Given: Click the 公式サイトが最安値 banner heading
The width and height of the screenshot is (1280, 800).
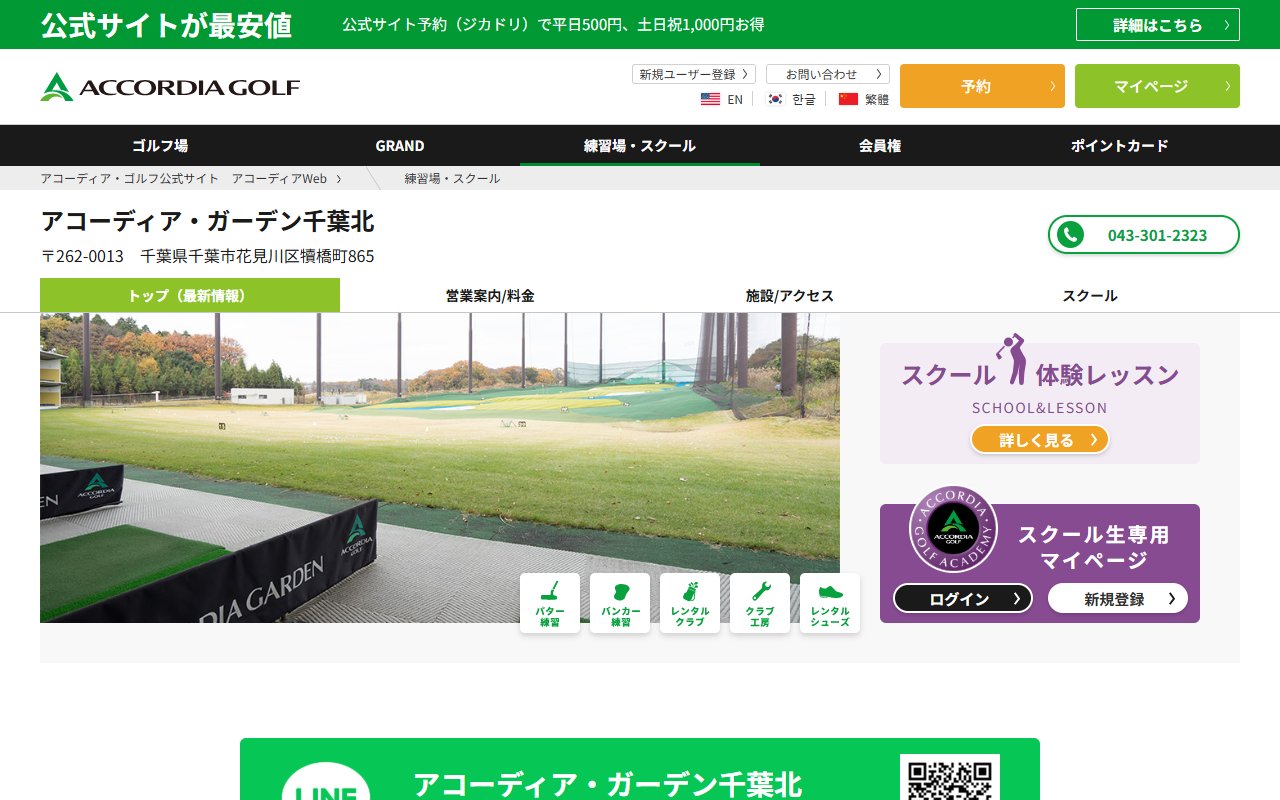Looking at the screenshot, I should (x=166, y=25).
